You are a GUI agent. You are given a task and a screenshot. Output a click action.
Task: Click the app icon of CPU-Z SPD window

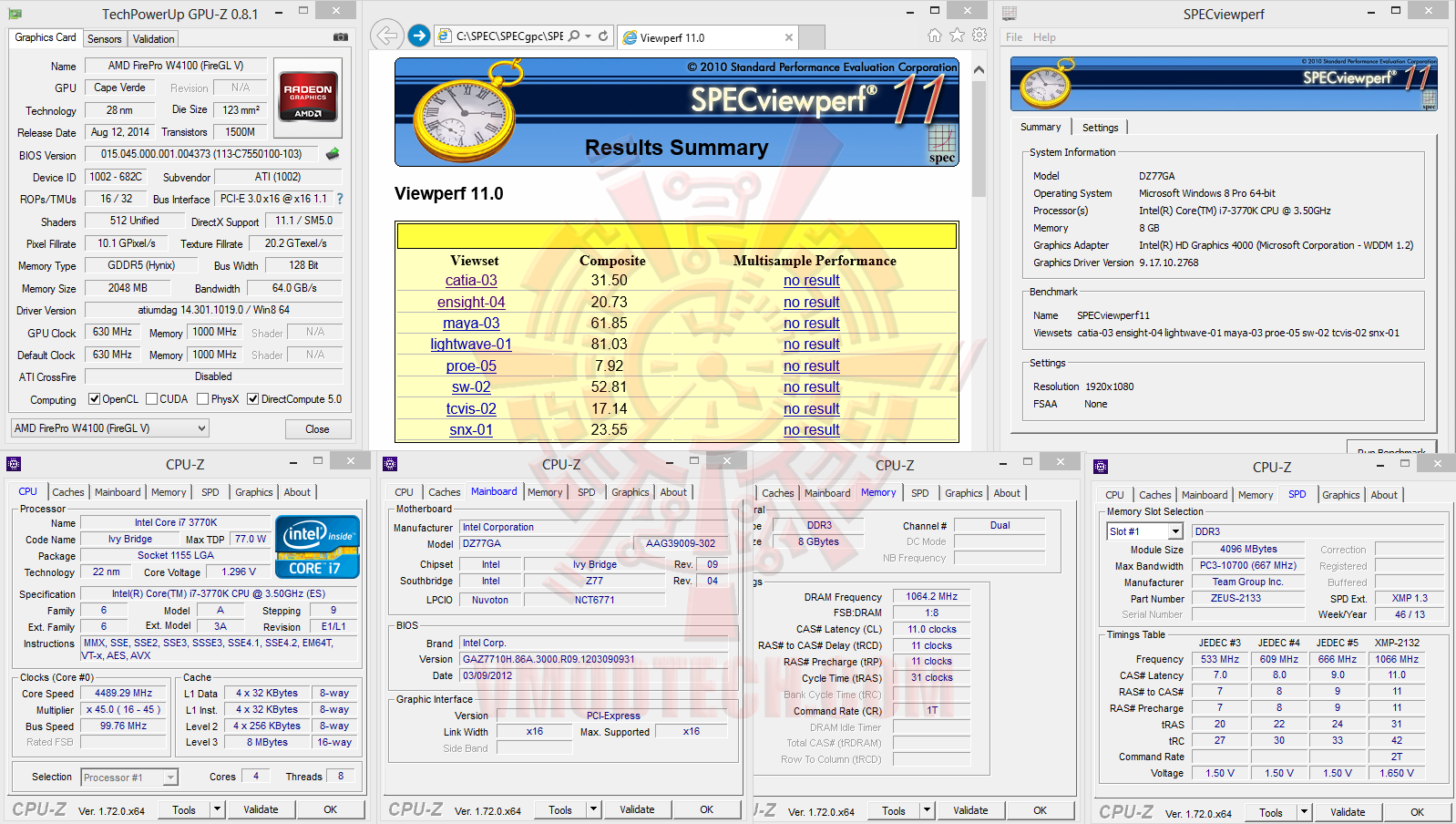click(x=1101, y=467)
